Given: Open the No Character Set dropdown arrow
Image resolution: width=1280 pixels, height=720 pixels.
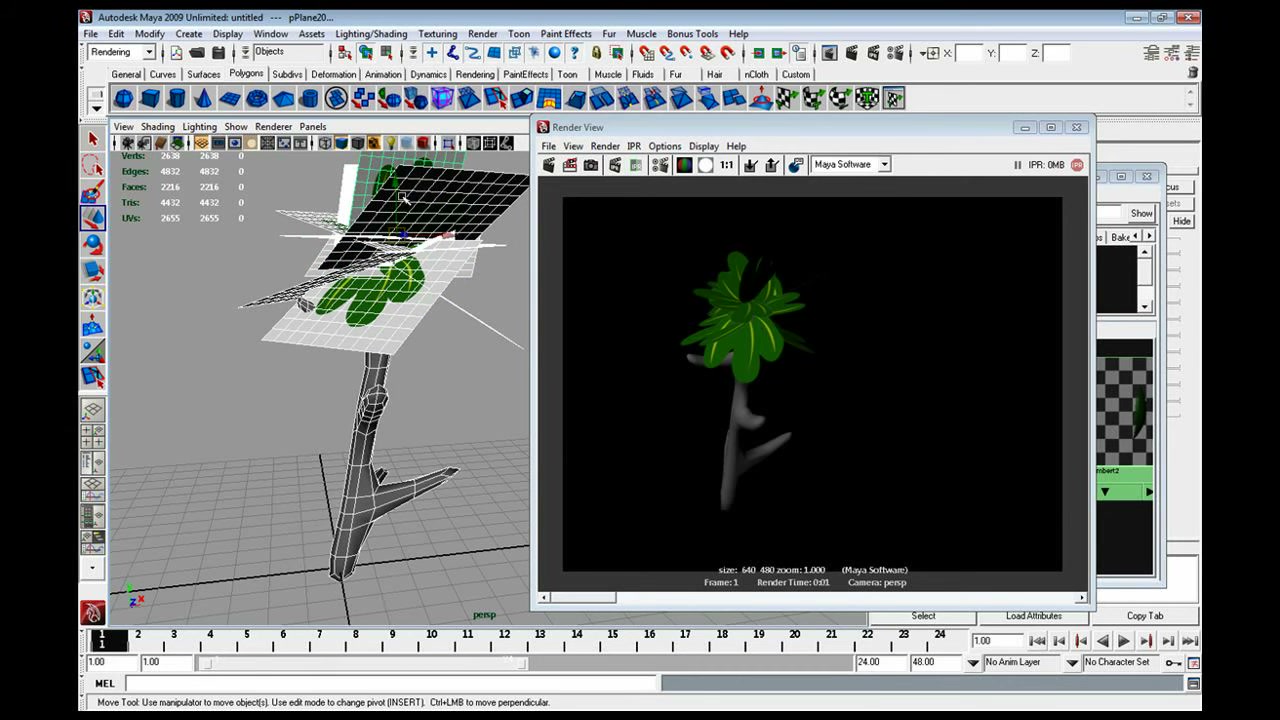Looking at the screenshot, I should pyautogui.click(x=1072, y=663).
